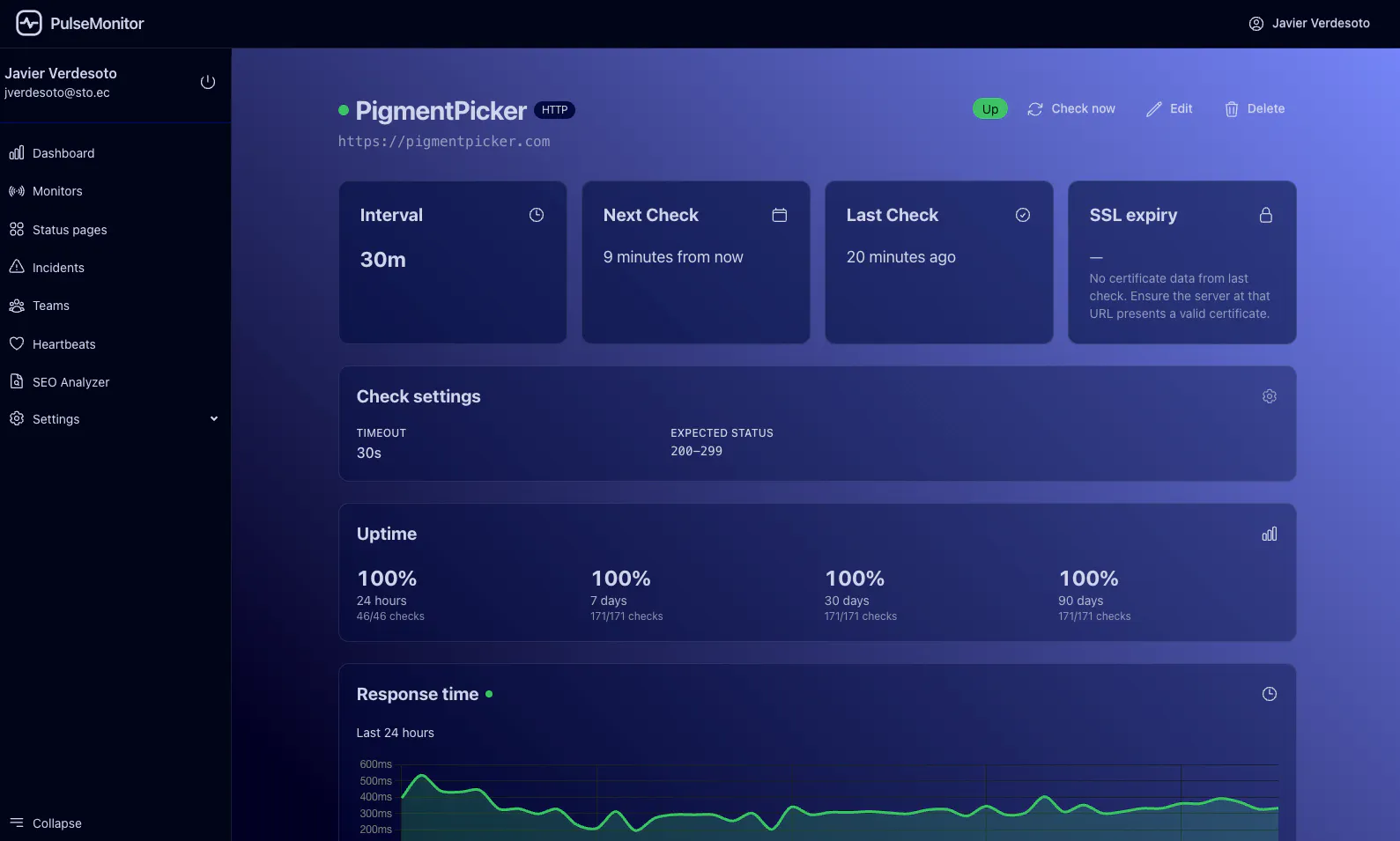This screenshot has width=1400, height=841.
Task: Click the Incidents warning triangle icon
Action: tap(17, 267)
